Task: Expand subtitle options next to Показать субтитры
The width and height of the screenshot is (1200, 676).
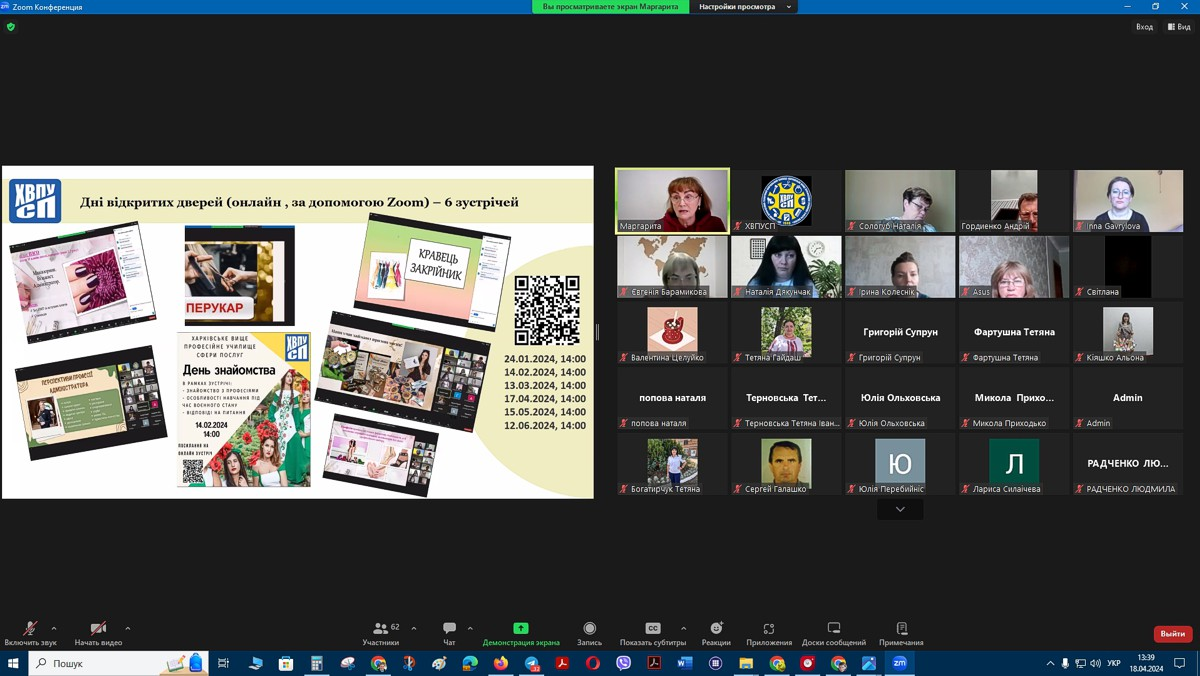Action: point(684,629)
